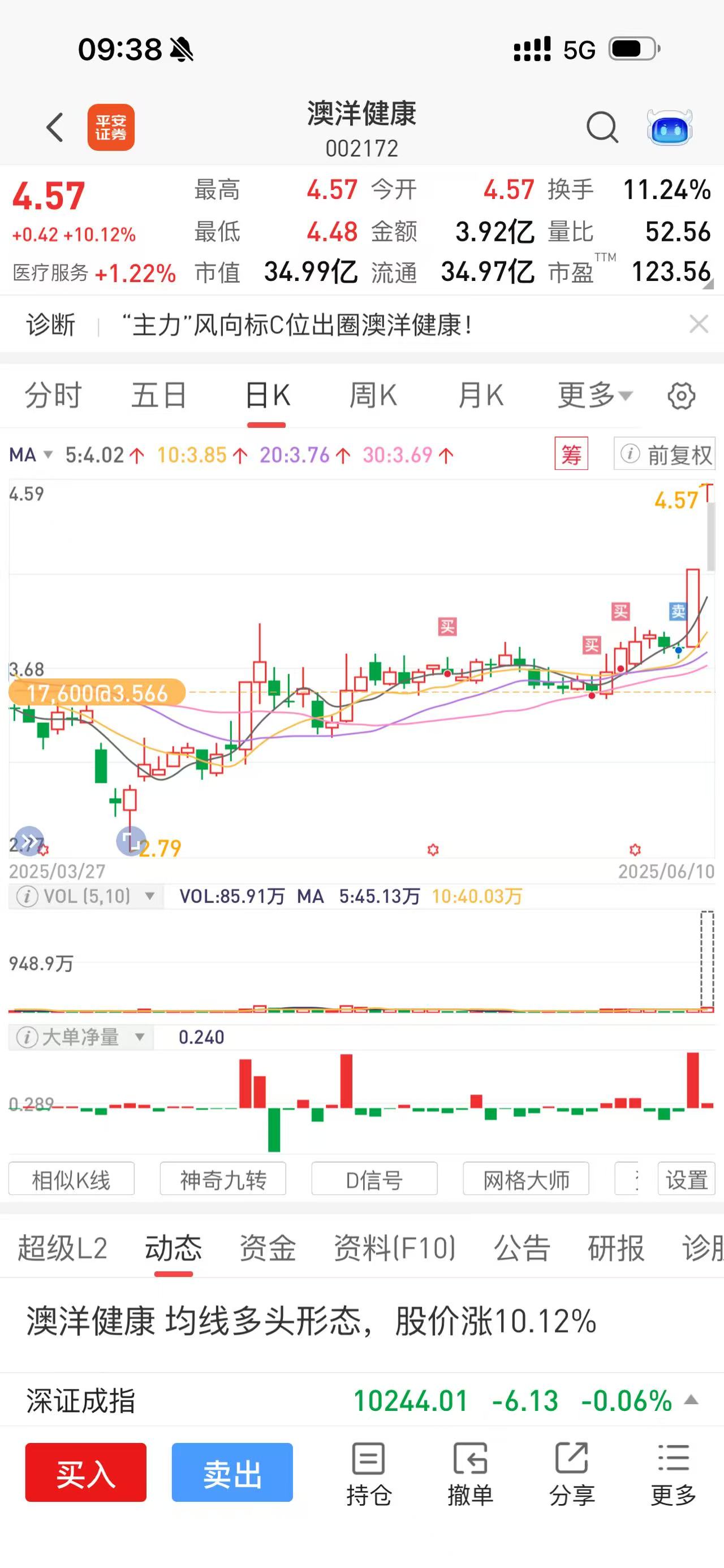Open the 超级L2 tab
Image resolution: width=724 pixels, height=1568 pixels.
(62, 1248)
